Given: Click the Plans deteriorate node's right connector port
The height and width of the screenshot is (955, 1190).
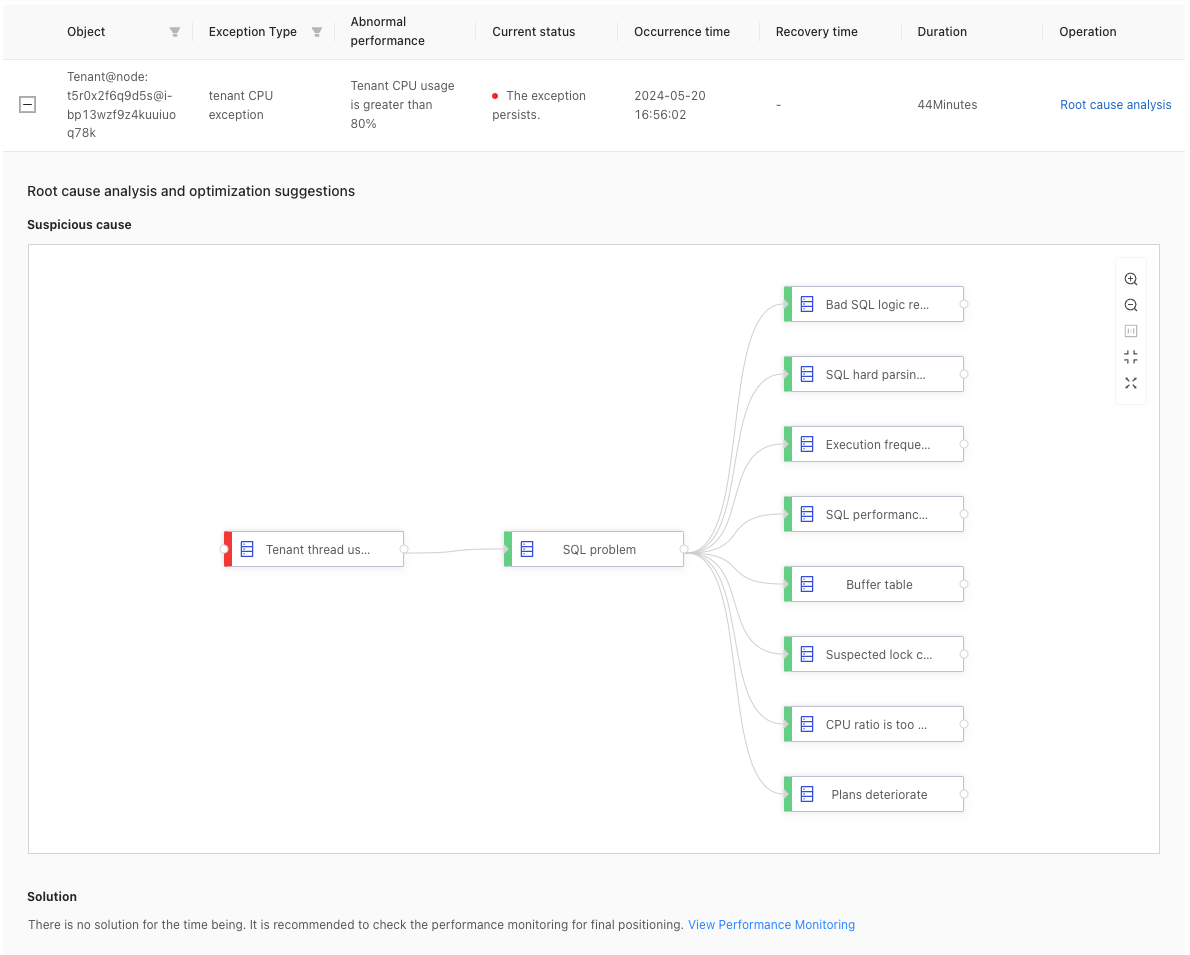Looking at the screenshot, I should click(x=964, y=794).
